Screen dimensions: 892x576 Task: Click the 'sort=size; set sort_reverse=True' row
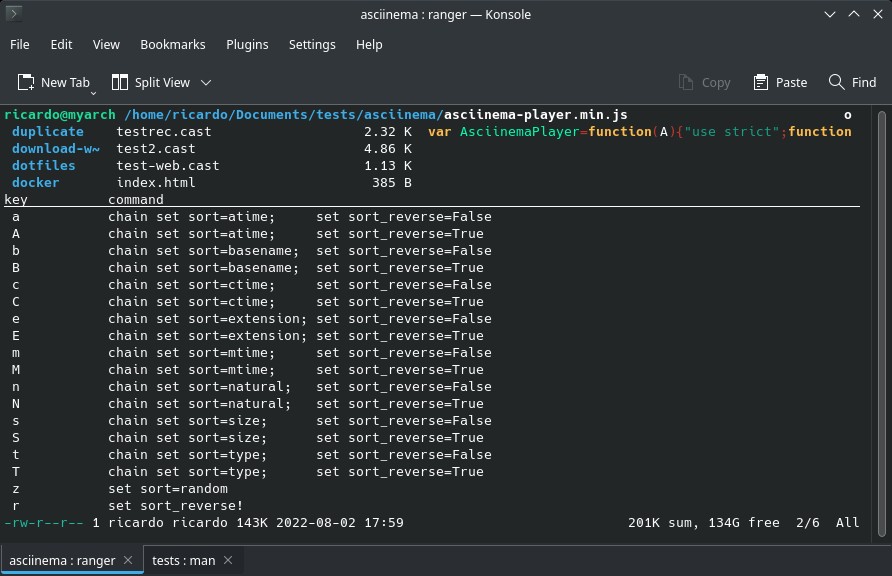click(296, 437)
